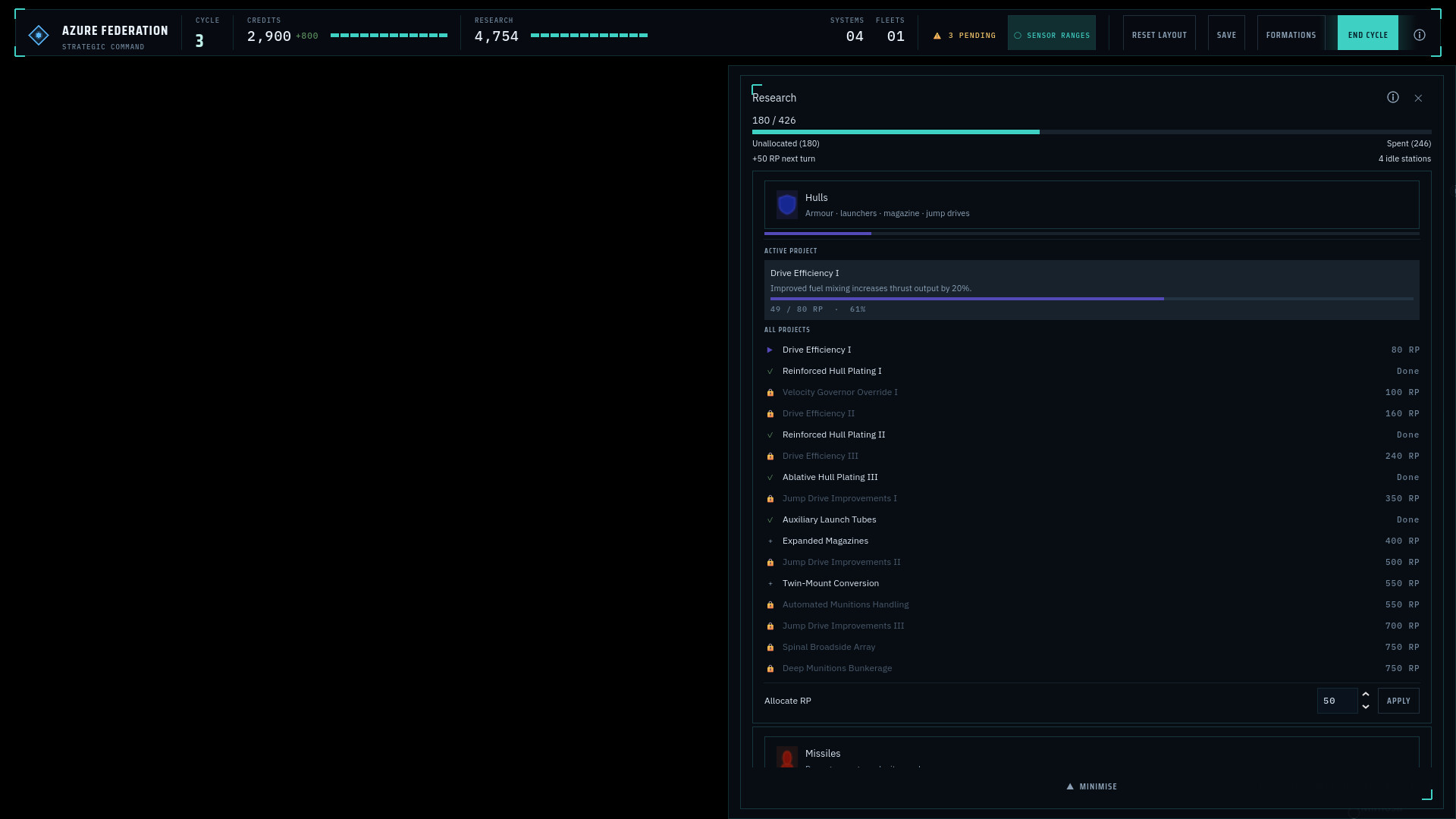Image resolution: width=1456 pixels, height=819 pixels.
Task: Close the Research panel
Action: point(1418,98)
